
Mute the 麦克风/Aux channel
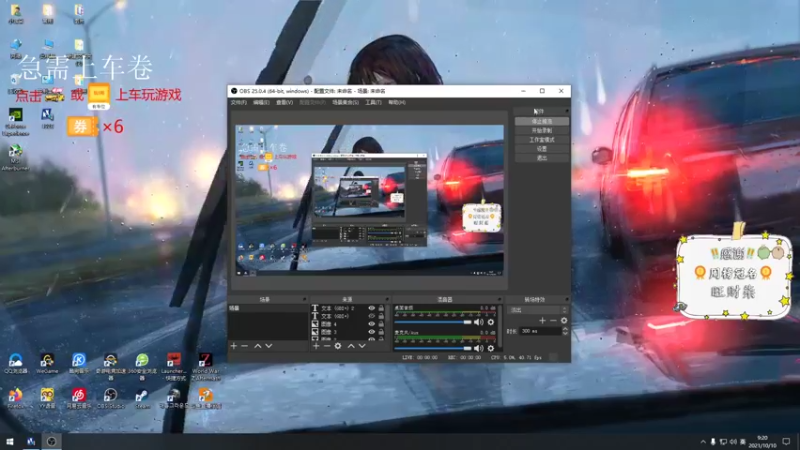(x=478, y=348)
